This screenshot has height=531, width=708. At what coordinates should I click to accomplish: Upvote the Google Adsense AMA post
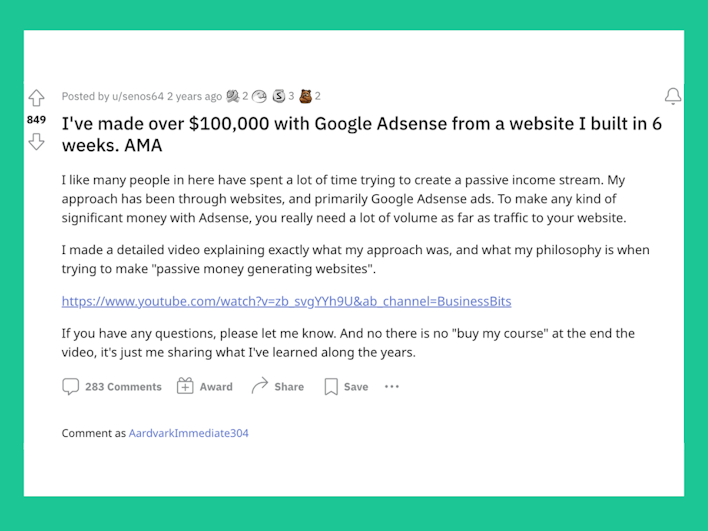(x=37, y=98)
